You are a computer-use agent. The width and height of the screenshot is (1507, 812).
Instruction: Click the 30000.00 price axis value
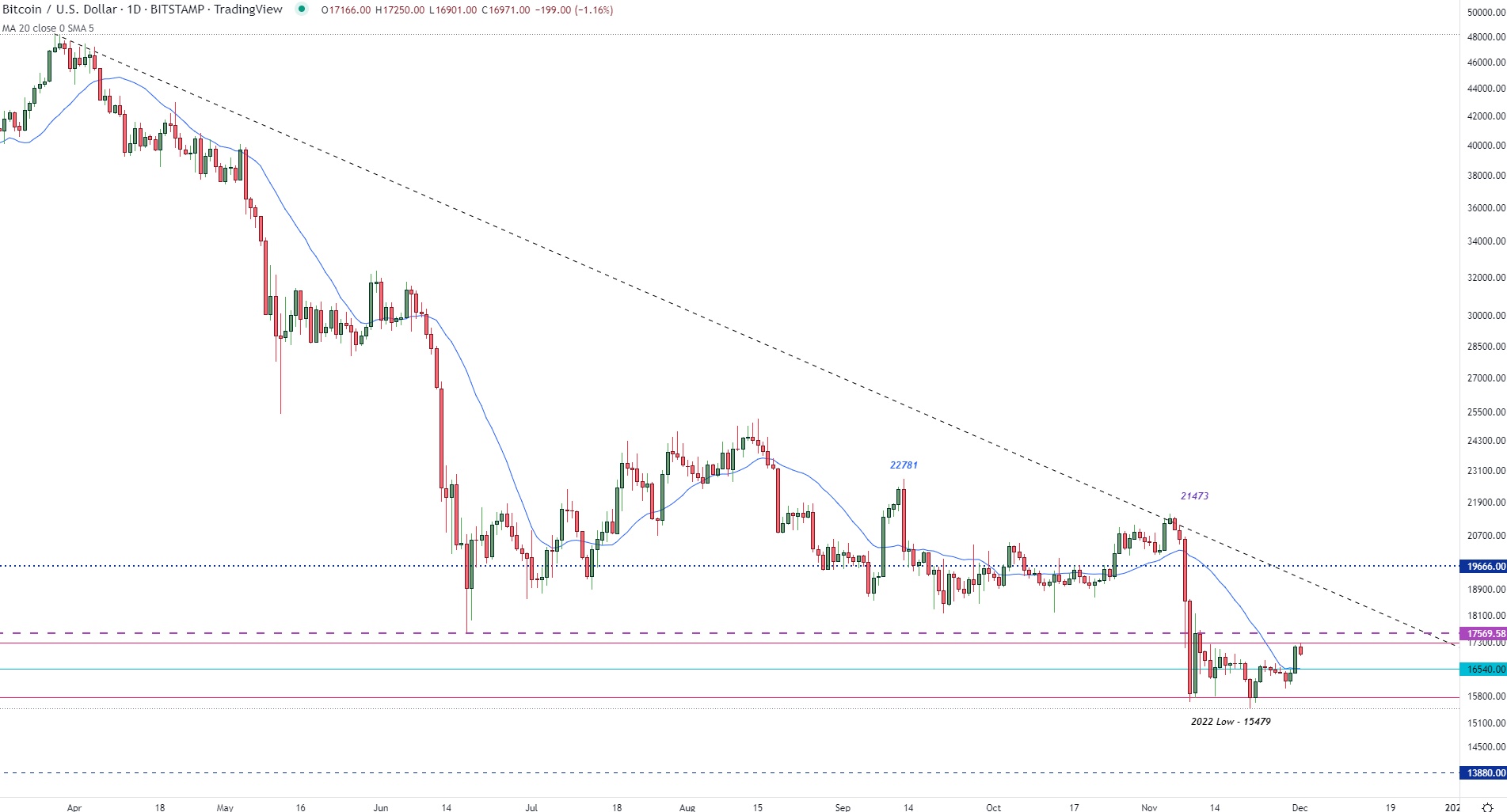[1486, 316]
